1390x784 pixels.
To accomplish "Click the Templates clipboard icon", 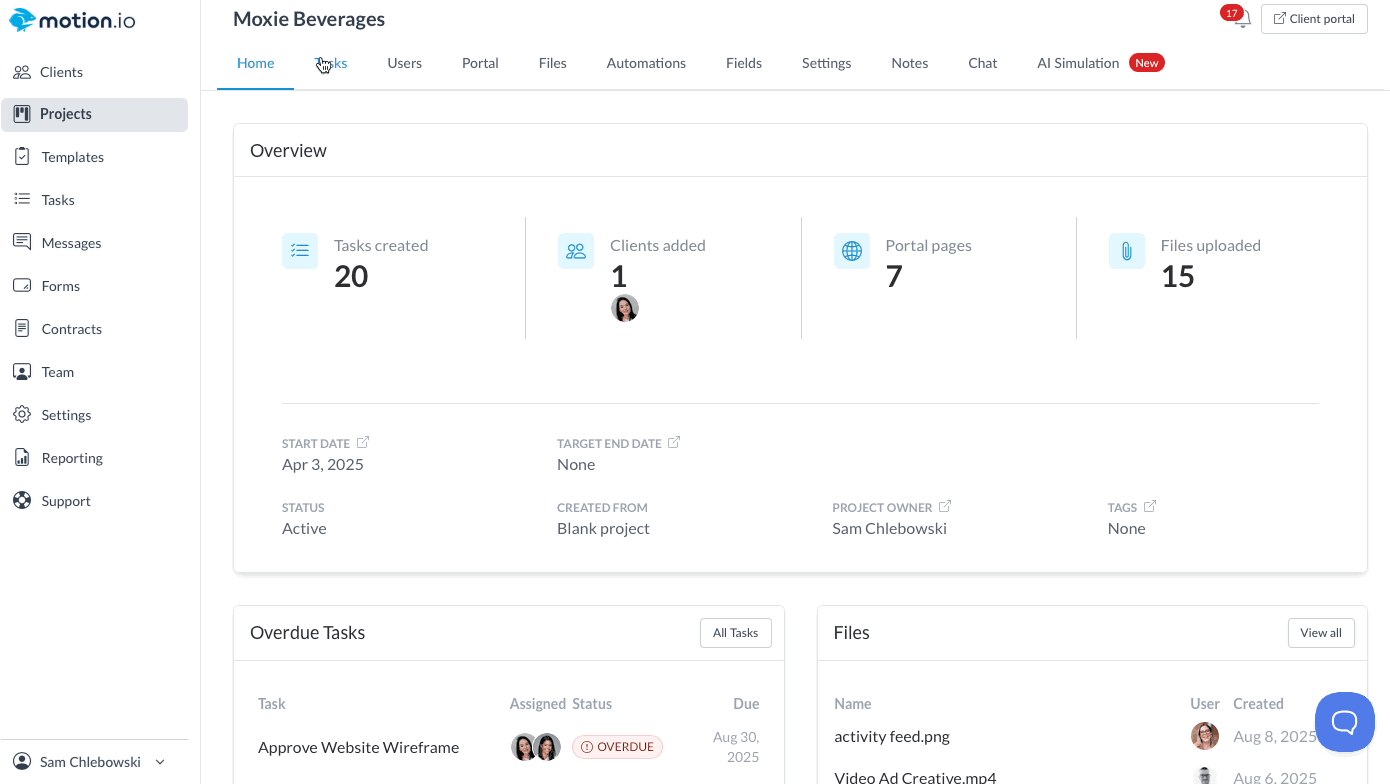I will [22, 157].
